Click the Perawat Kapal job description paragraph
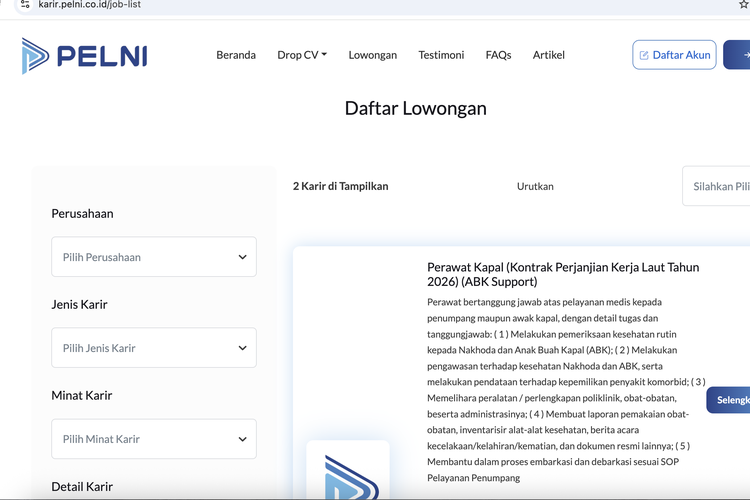This screenshot has width=750, height=500. 566,390
